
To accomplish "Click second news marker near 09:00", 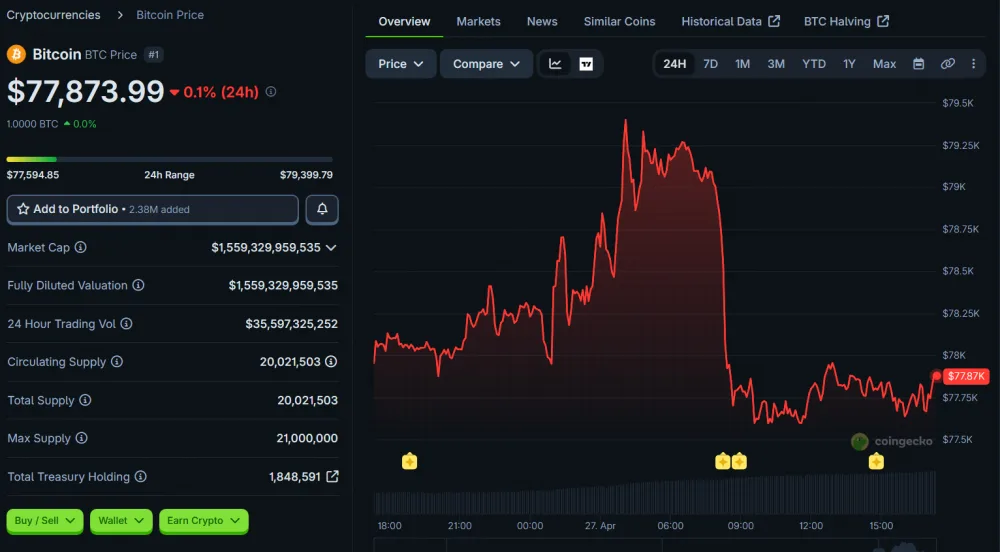I will click(739, 461).
